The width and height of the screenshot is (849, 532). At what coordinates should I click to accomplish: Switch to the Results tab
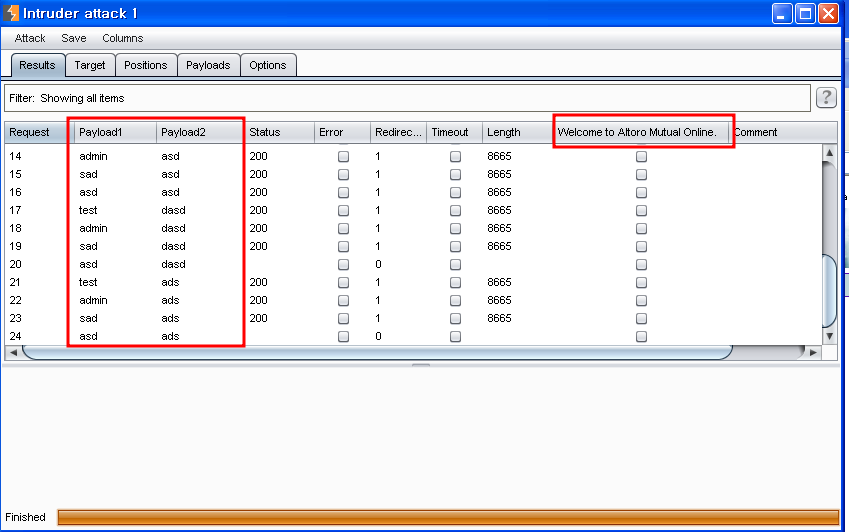37,65
